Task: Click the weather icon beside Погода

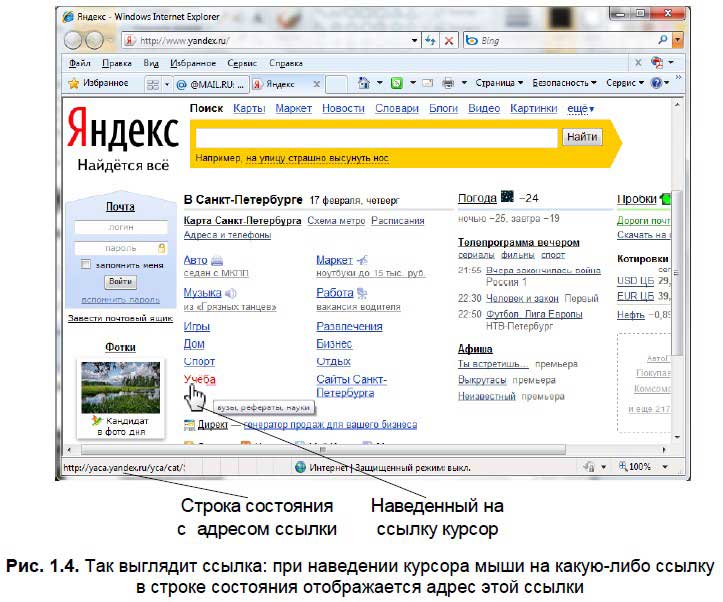Action: click(x=507, y=197)
